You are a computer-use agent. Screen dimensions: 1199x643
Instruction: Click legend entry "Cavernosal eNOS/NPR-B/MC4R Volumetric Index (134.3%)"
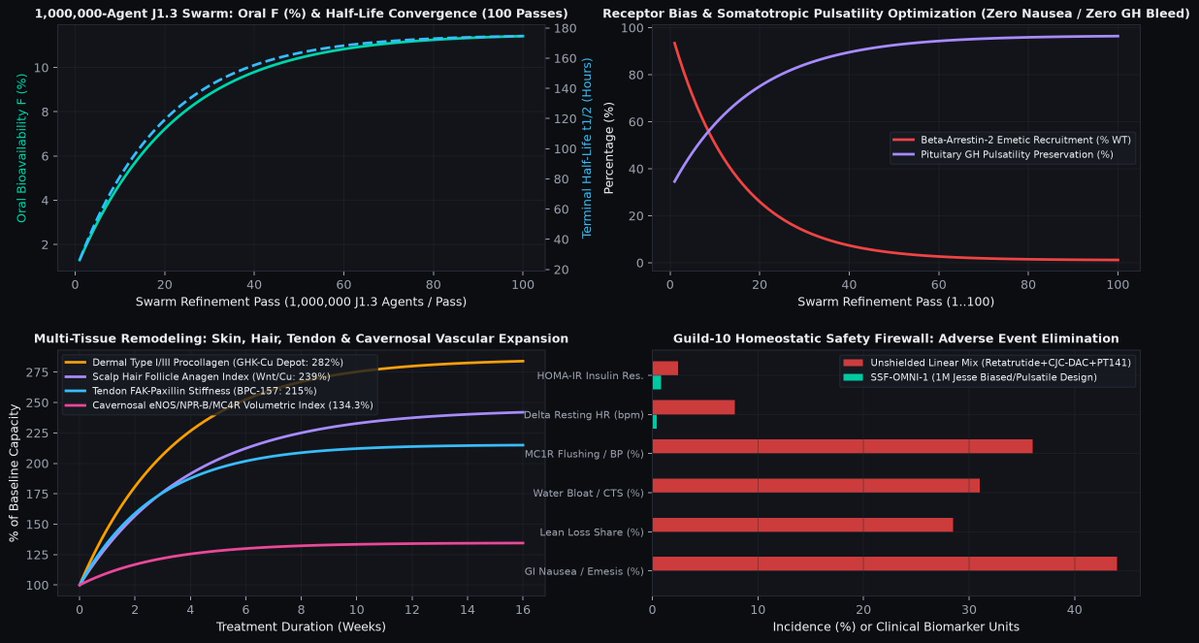coord(233,405)
